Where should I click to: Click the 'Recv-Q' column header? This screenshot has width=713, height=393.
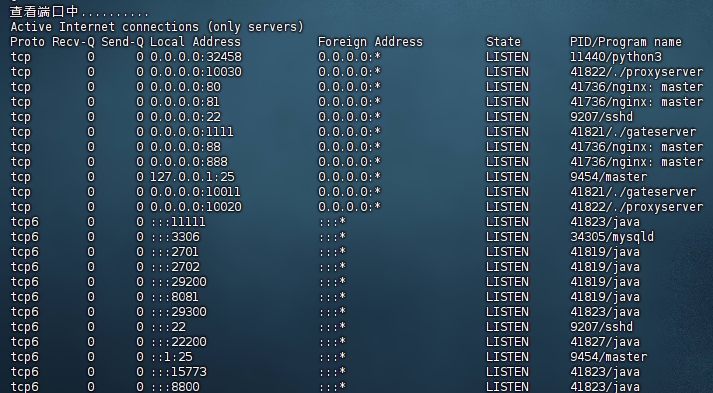73,42
